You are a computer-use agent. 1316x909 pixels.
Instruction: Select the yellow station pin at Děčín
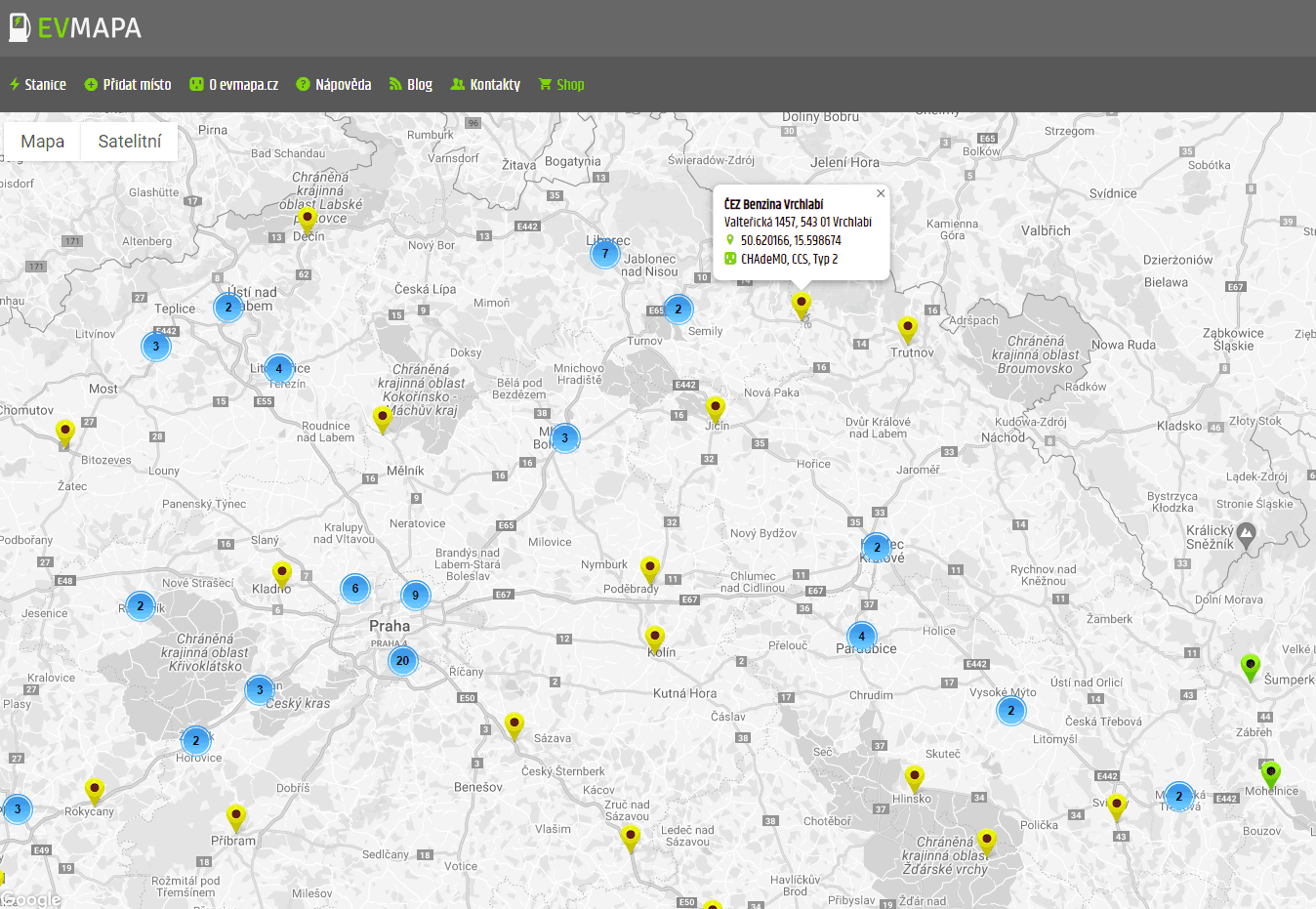pyautogui.click(x=308, y=221)
